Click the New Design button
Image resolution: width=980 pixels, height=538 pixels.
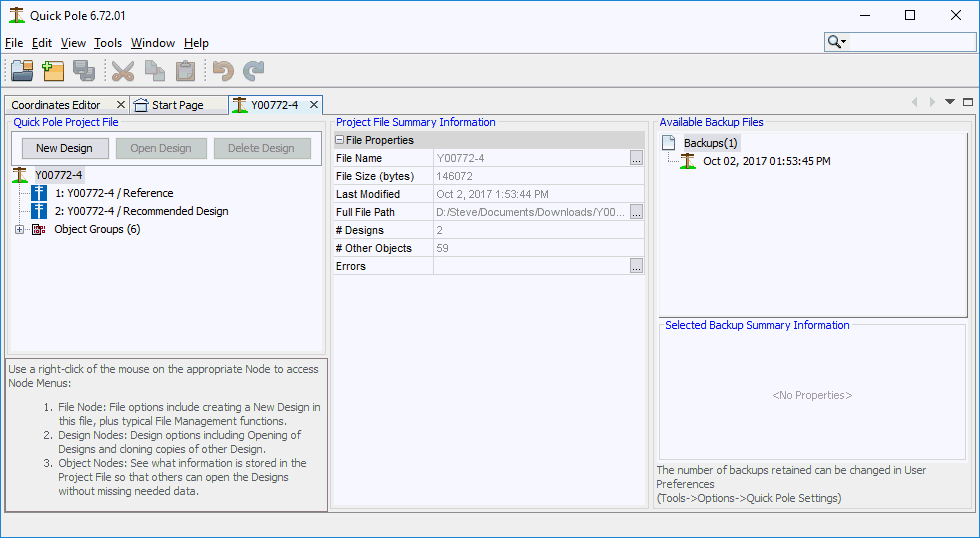(64, 148)
